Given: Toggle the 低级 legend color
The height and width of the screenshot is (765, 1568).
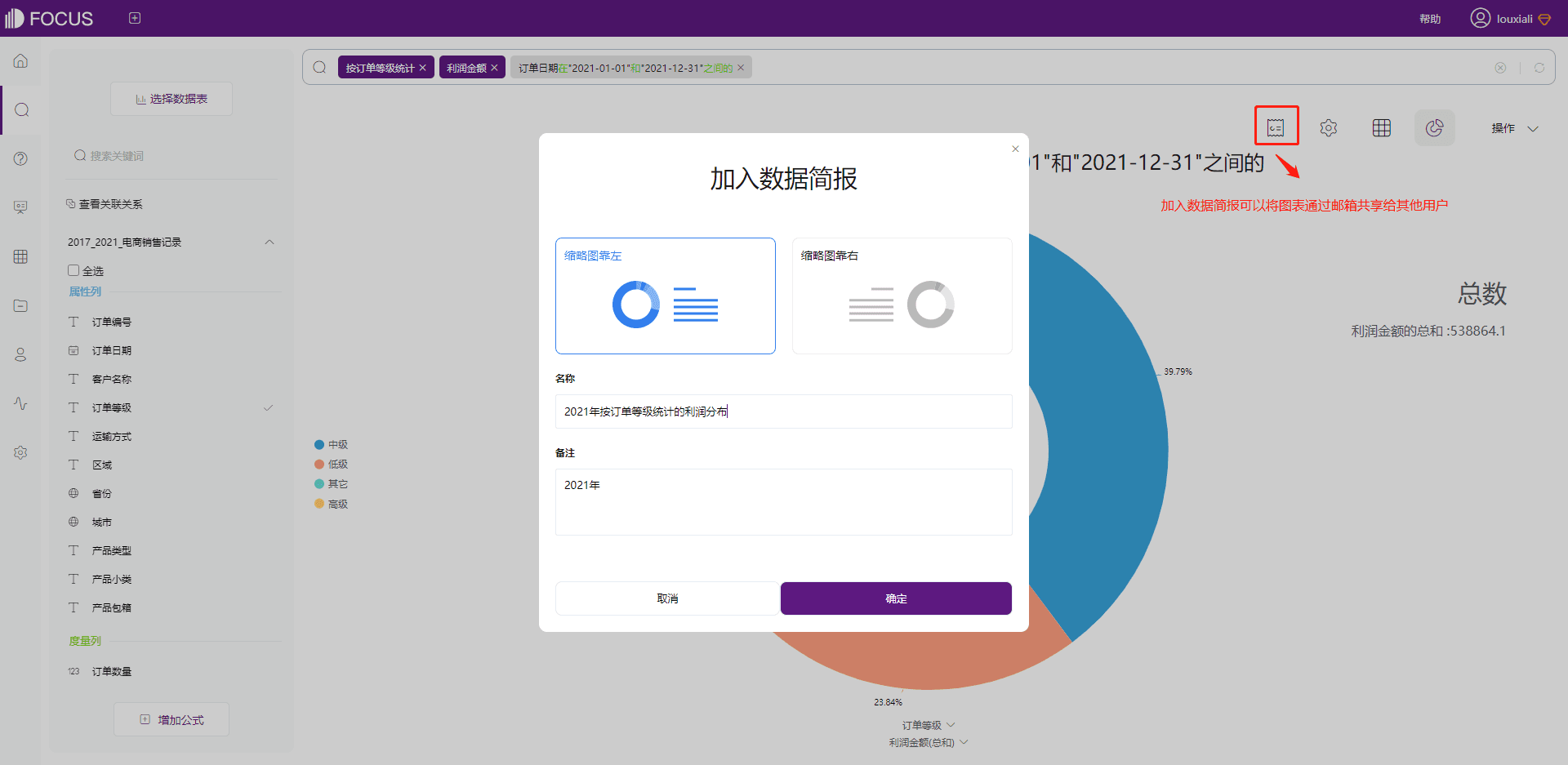Looking at the screenshot, I should 319,465.
